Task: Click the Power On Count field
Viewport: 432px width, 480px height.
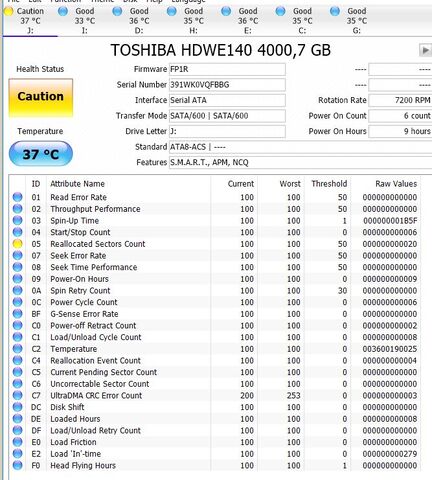Action: [400, 116]
